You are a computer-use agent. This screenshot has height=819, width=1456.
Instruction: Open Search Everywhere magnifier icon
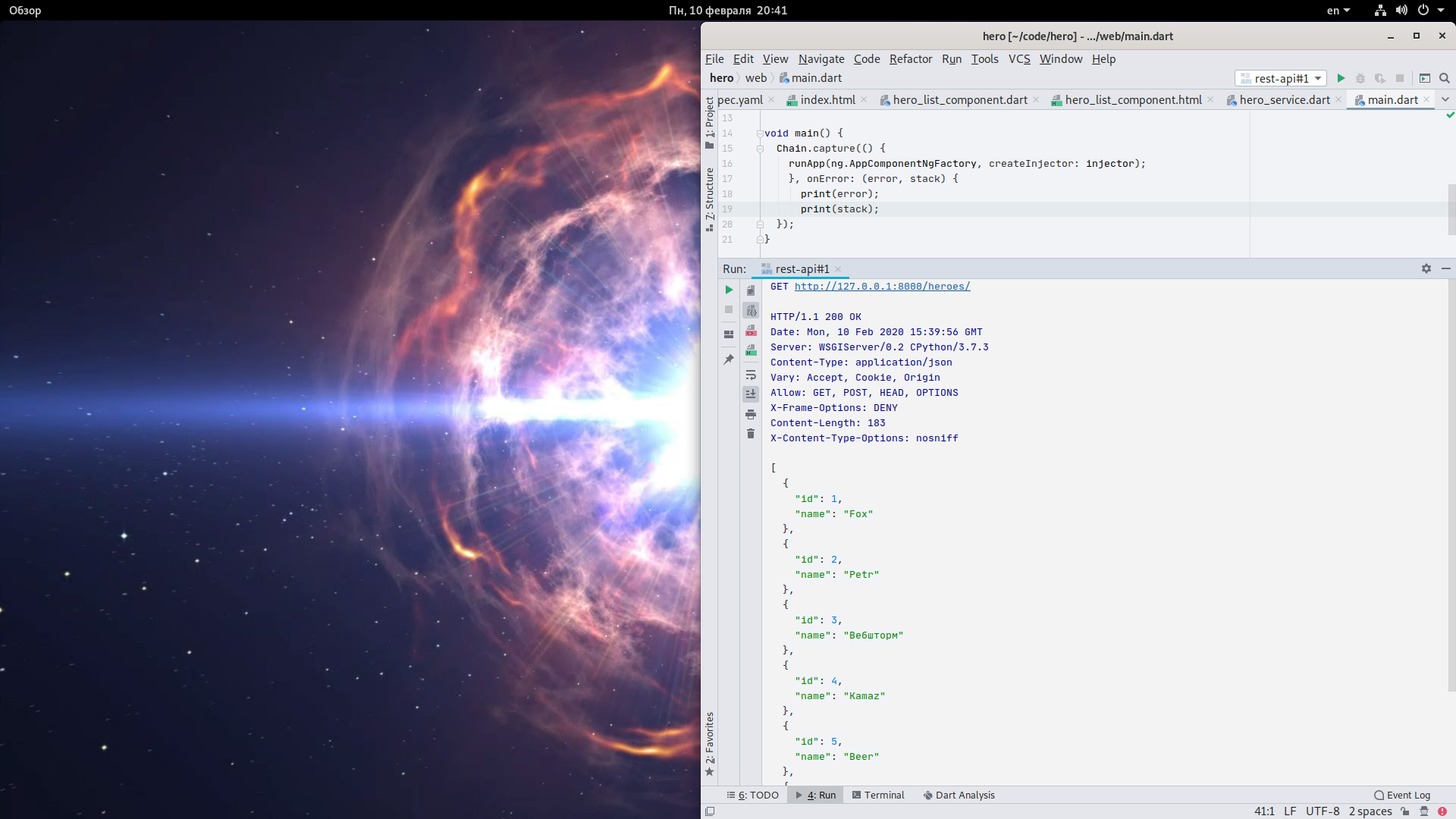point(1445,78)
